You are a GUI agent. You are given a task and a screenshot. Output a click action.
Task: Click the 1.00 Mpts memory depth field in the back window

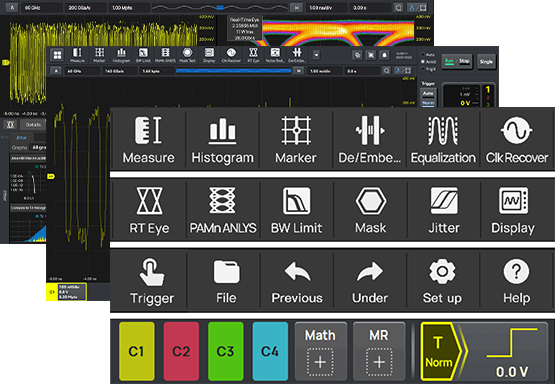tap(129, 7)
